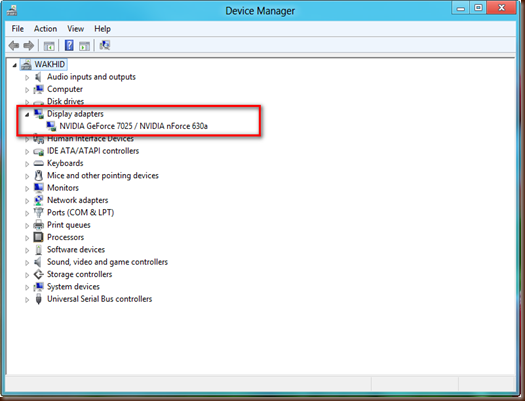Click the Storage controllers icon
Viewport: 525px width, 401px height.
pyautogui.click(x=39, y=274)
